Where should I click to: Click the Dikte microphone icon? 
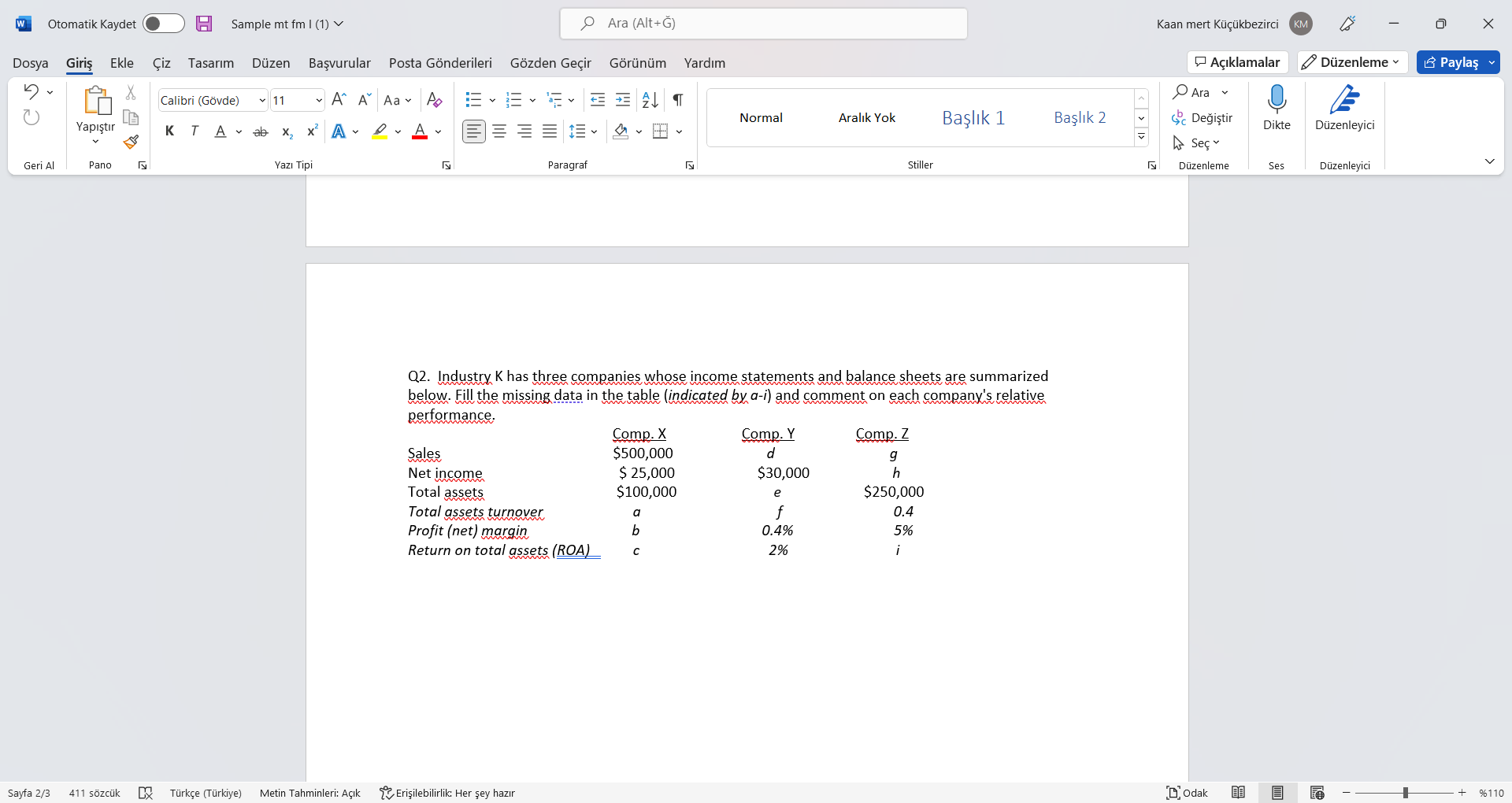(x=1277, y=99)
